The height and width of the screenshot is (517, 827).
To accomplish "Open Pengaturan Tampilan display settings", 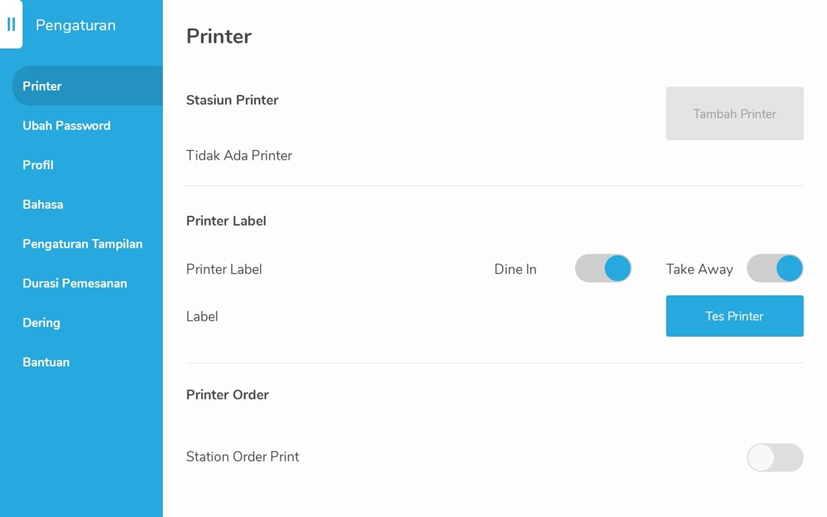I will point(82,244).
